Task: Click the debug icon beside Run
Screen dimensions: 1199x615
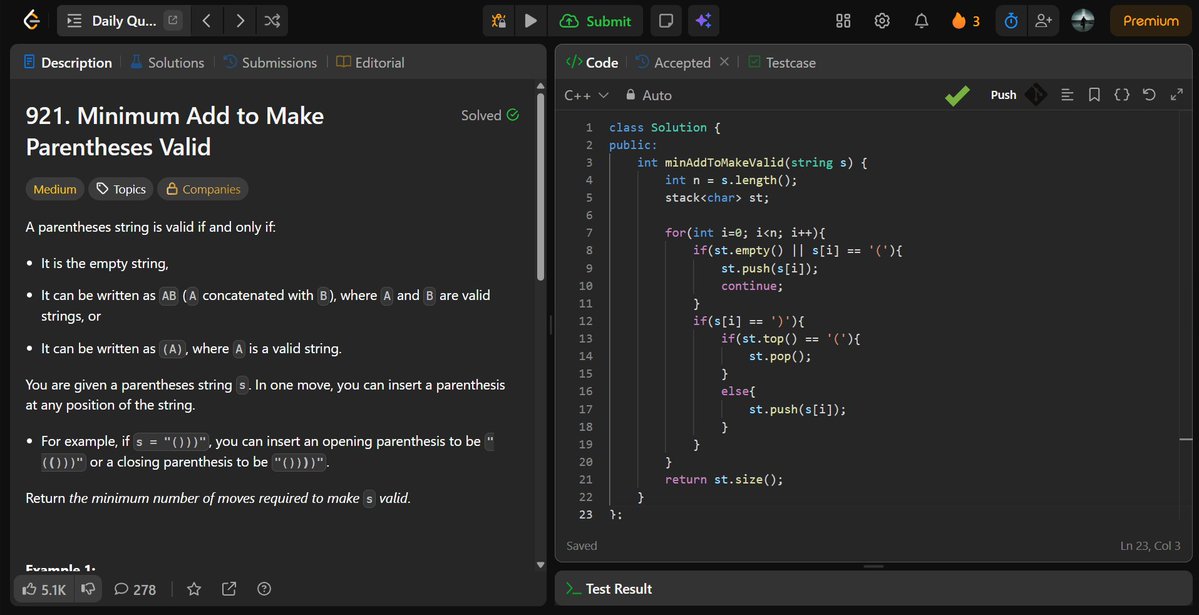Action: (499, 21)
